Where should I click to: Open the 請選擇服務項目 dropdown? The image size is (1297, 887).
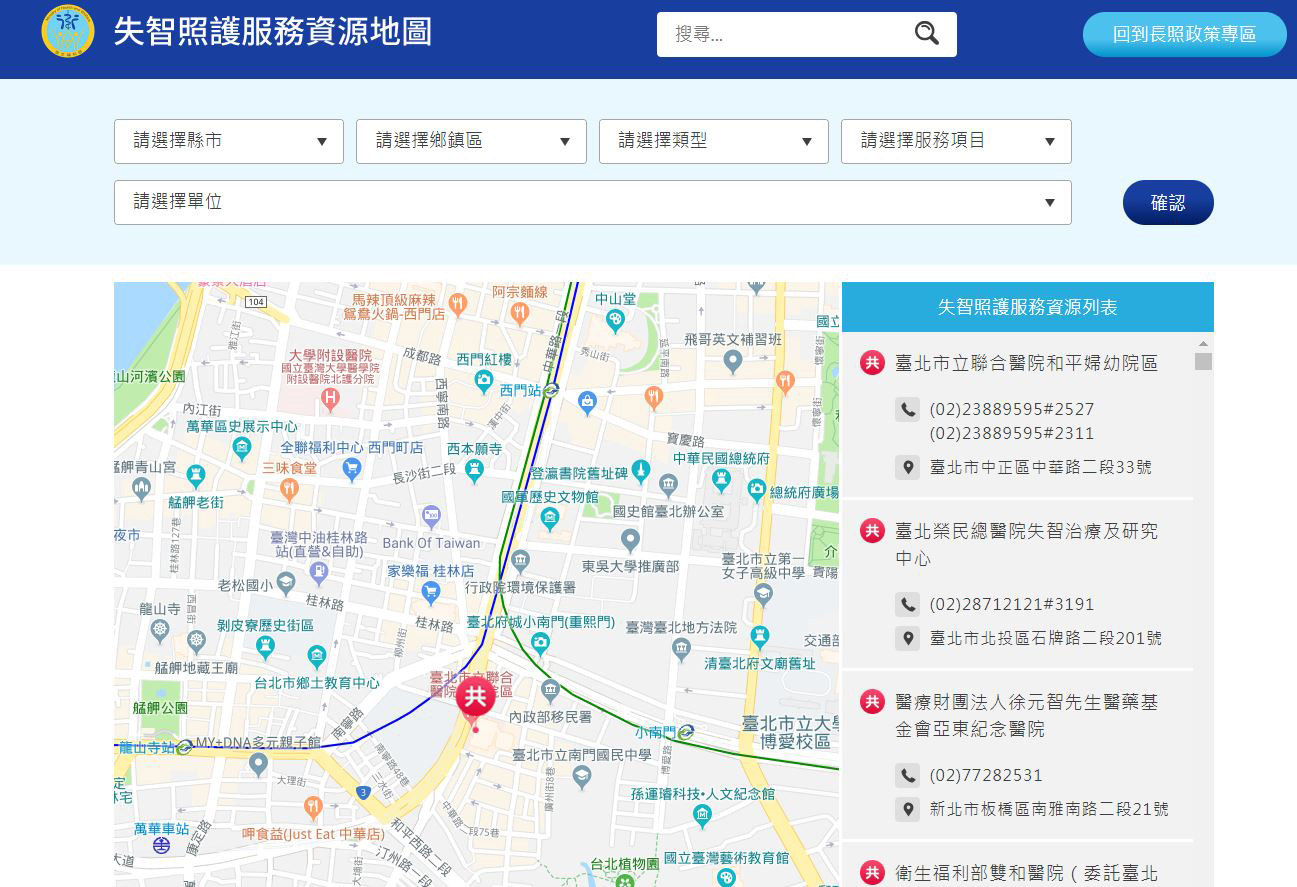(956, 141)
